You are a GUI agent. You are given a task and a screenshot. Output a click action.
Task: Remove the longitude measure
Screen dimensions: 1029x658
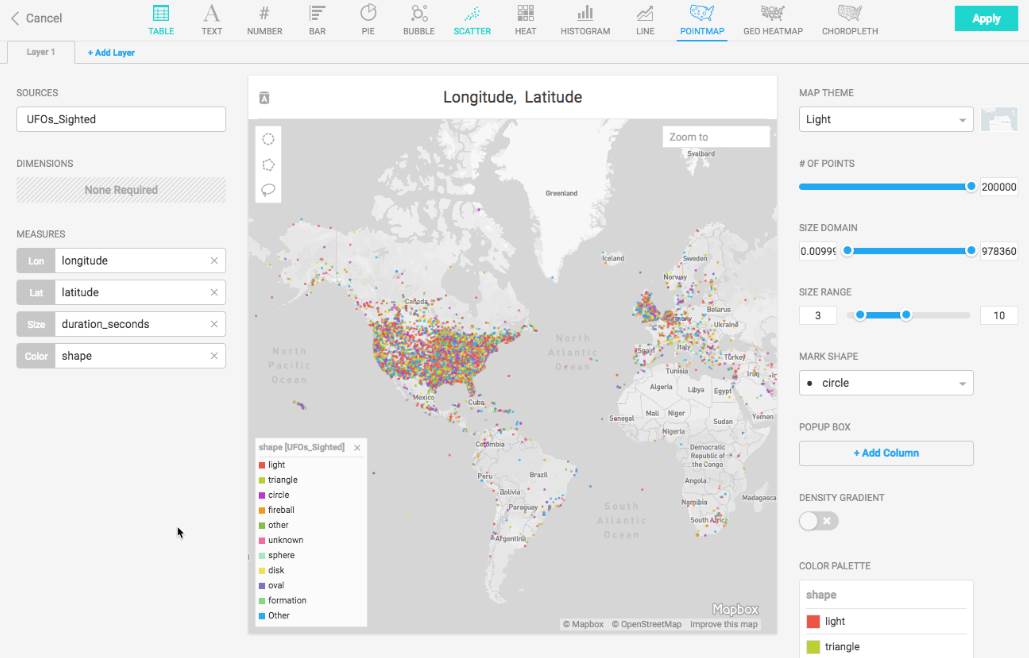pyautogui.click(x=214, y=261)
